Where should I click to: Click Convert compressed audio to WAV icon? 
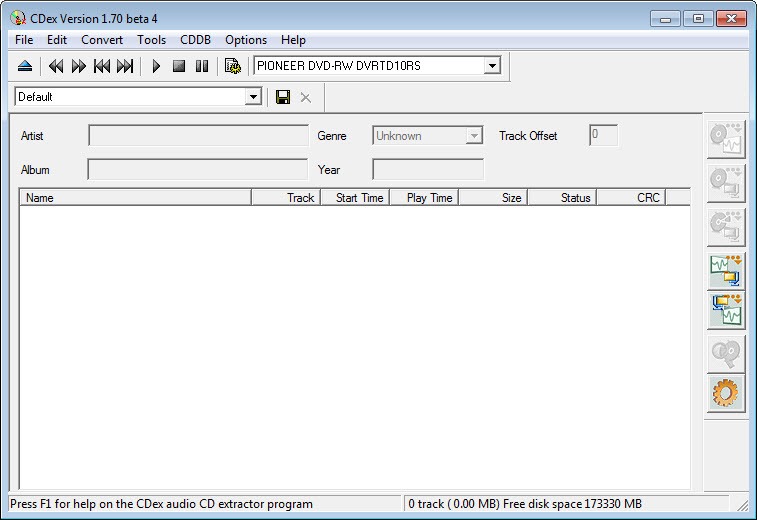[x=726, y=310]
